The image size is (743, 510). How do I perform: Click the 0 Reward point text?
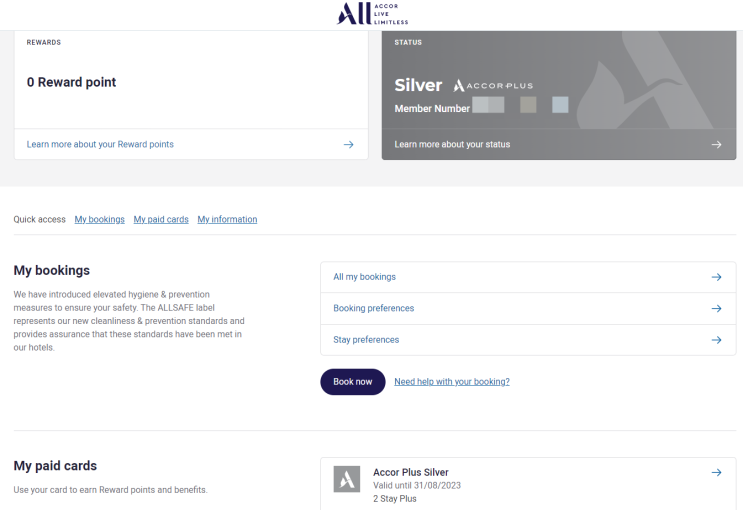tap(71, 82)
